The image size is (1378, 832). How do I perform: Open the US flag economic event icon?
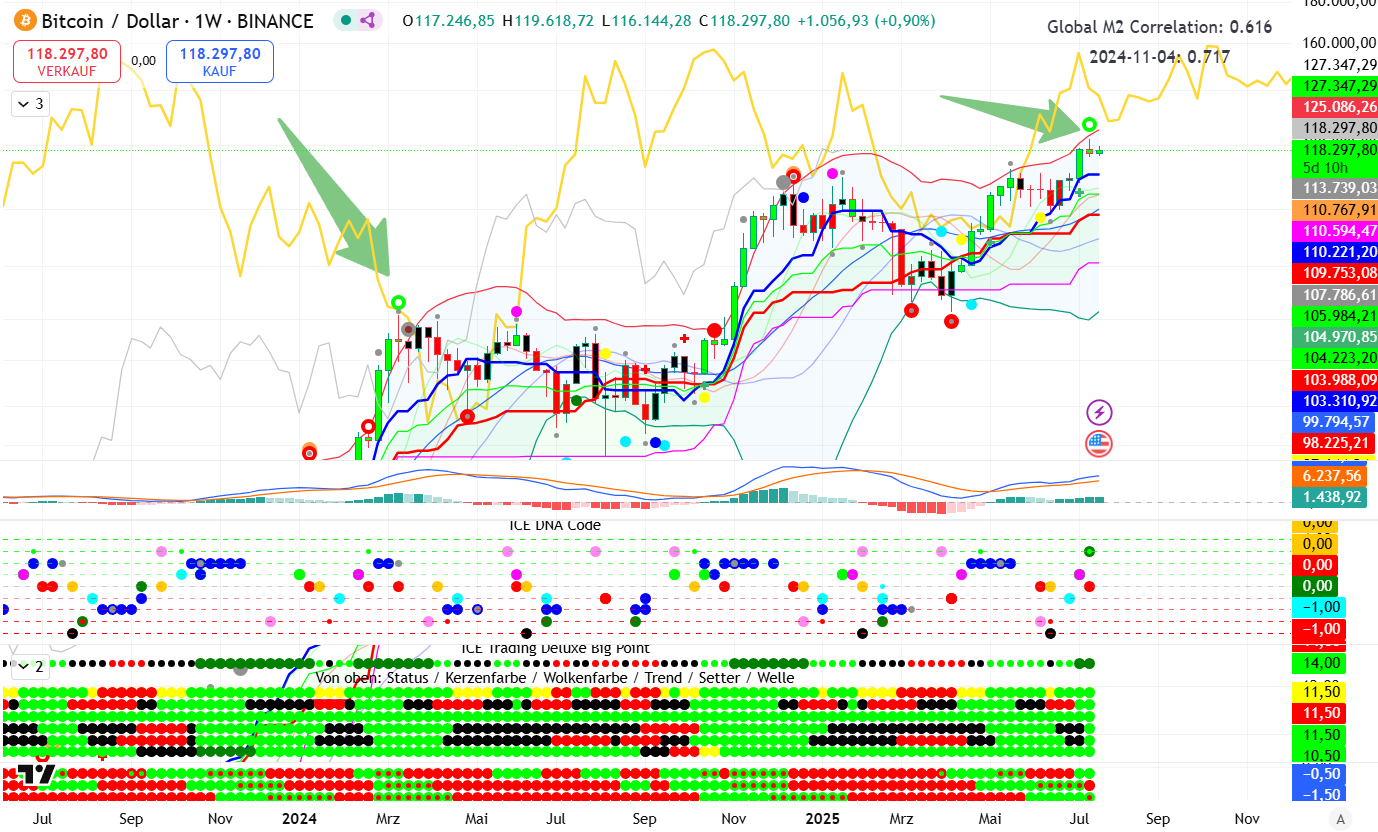tap(1098, 443)
